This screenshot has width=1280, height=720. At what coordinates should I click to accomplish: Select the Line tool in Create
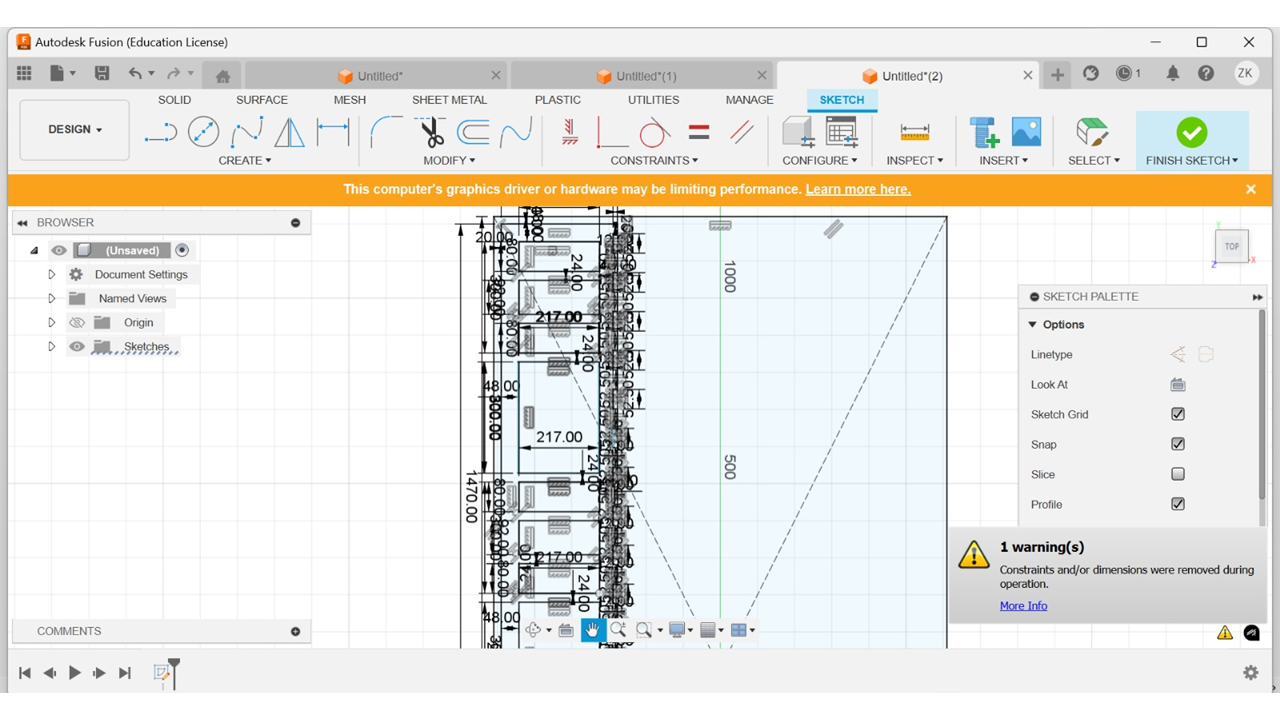[x=160, y=132]
